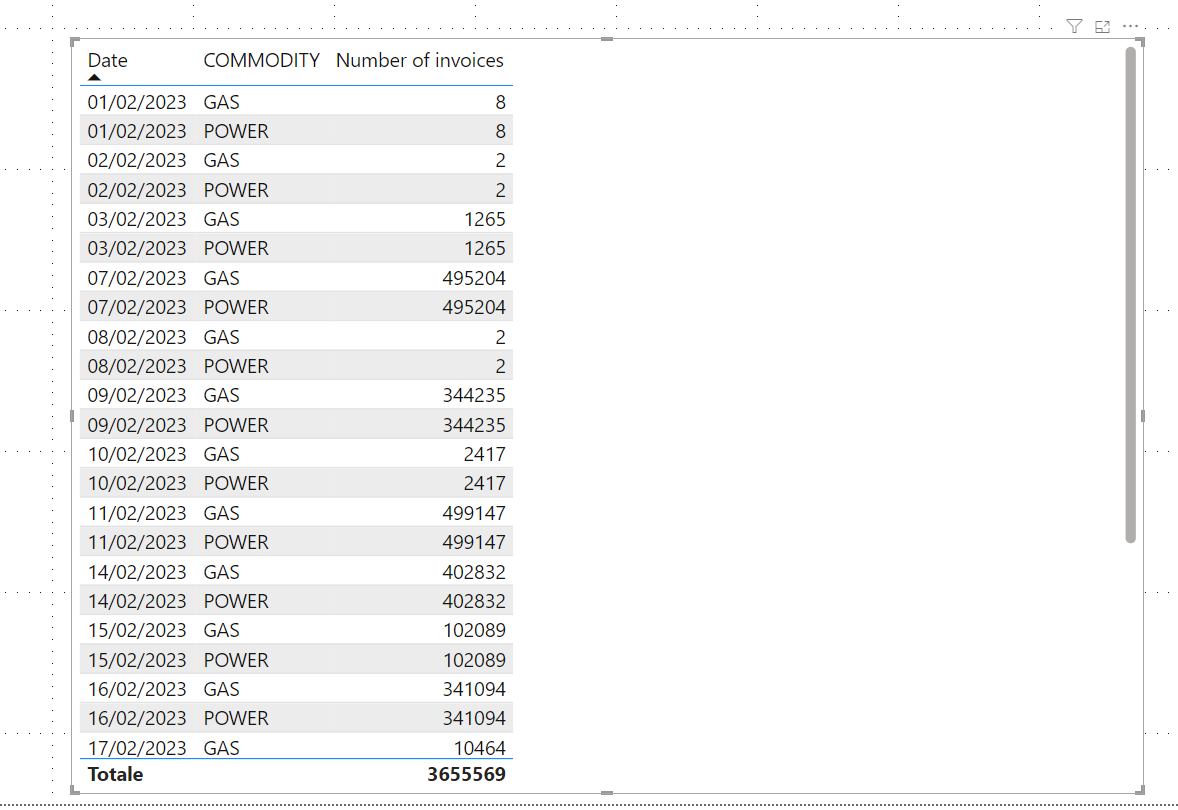Select value 2417 in 10/02/2023 POWER row

pos(485,483)
